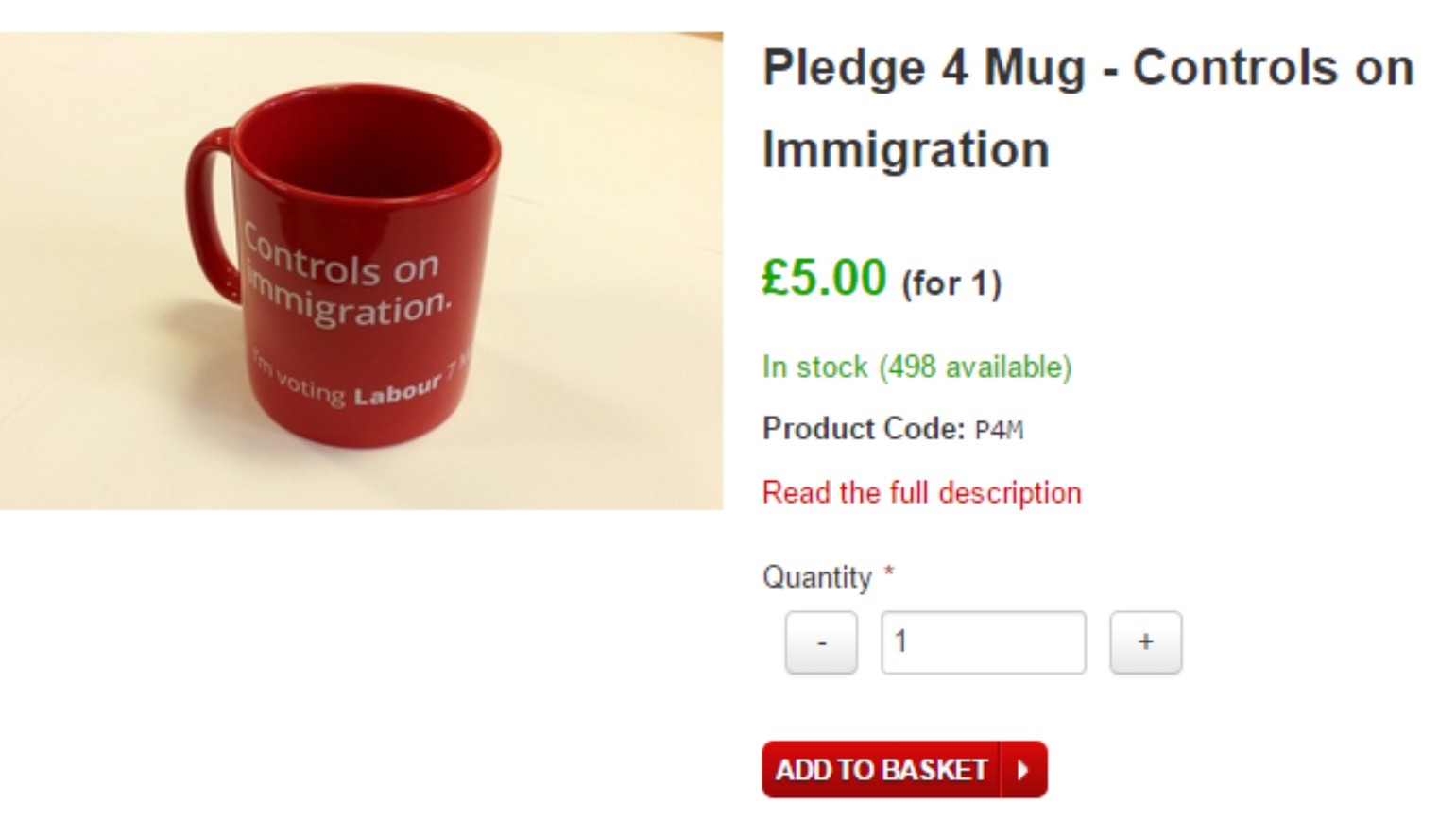
Task: Click the Quantity field label
Action: coord(817,576)
